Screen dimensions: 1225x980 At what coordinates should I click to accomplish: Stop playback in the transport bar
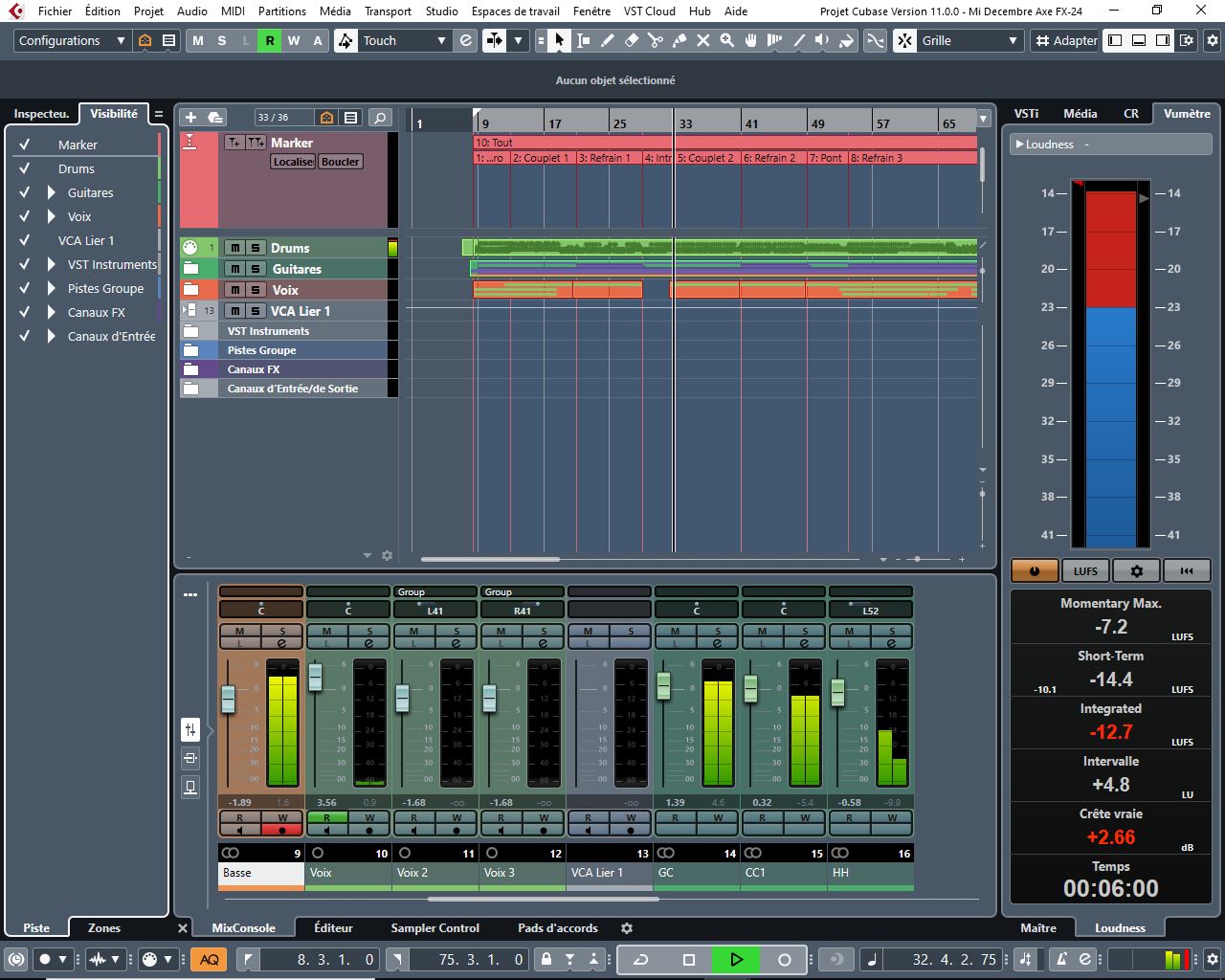click(688, 959)
